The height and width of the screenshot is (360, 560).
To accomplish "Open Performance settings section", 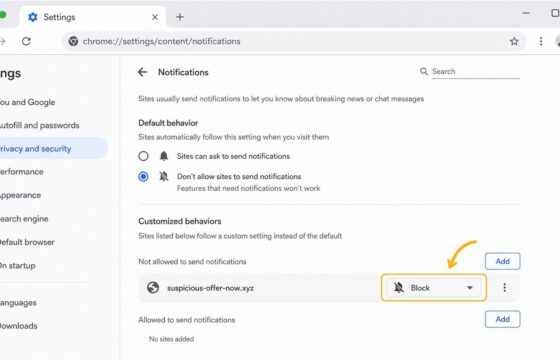I will pos(21,172).
